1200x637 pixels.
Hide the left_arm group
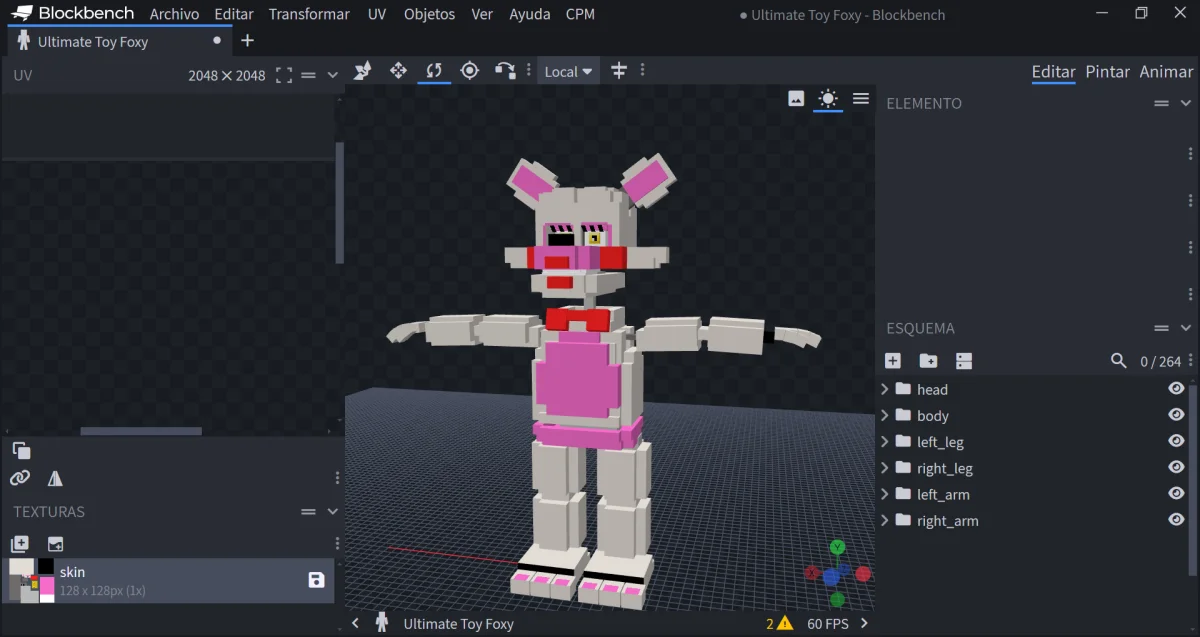click(1176, 493)
